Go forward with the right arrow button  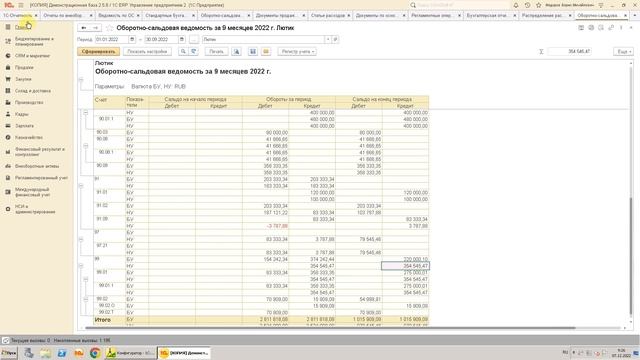click(95, 28)
